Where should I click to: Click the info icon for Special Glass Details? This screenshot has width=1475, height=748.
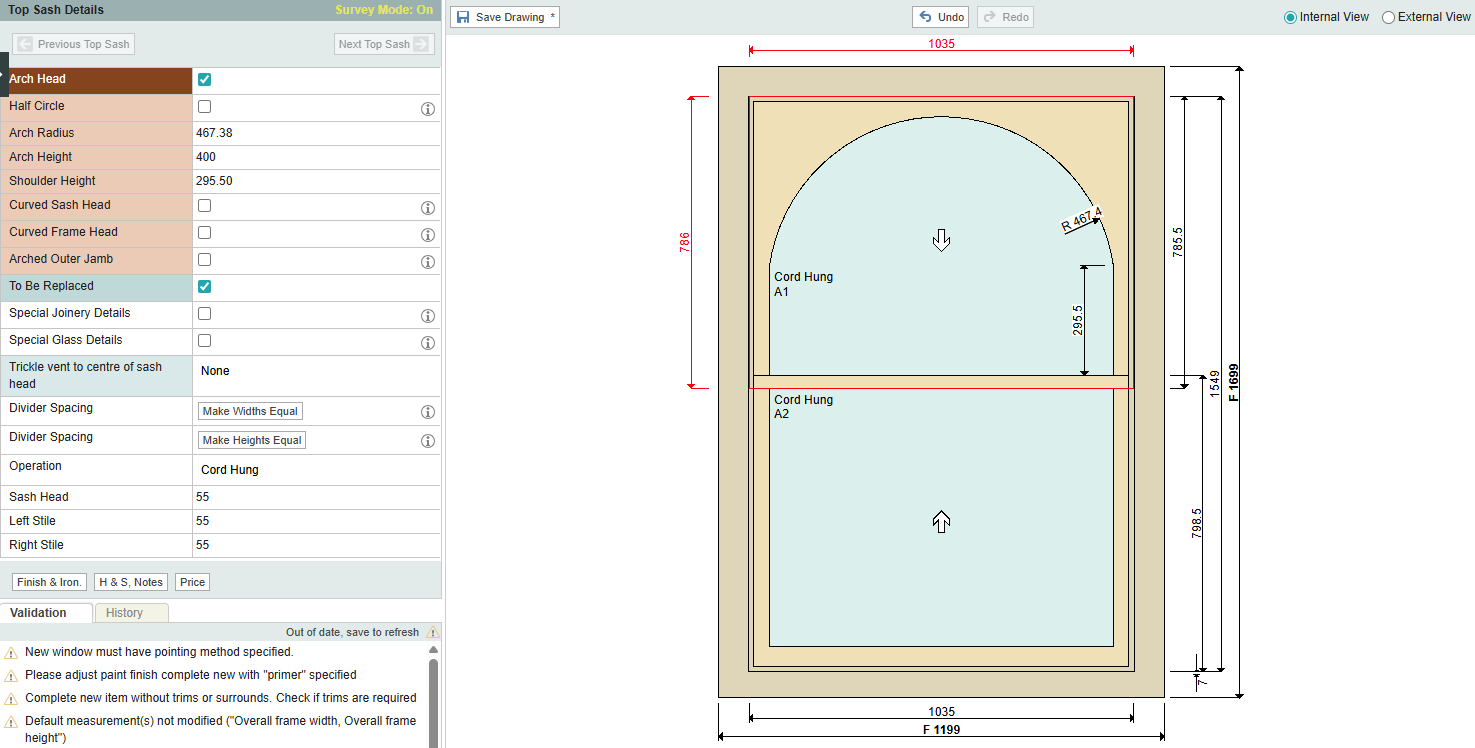pyautogui.click(x=428, y=343)
